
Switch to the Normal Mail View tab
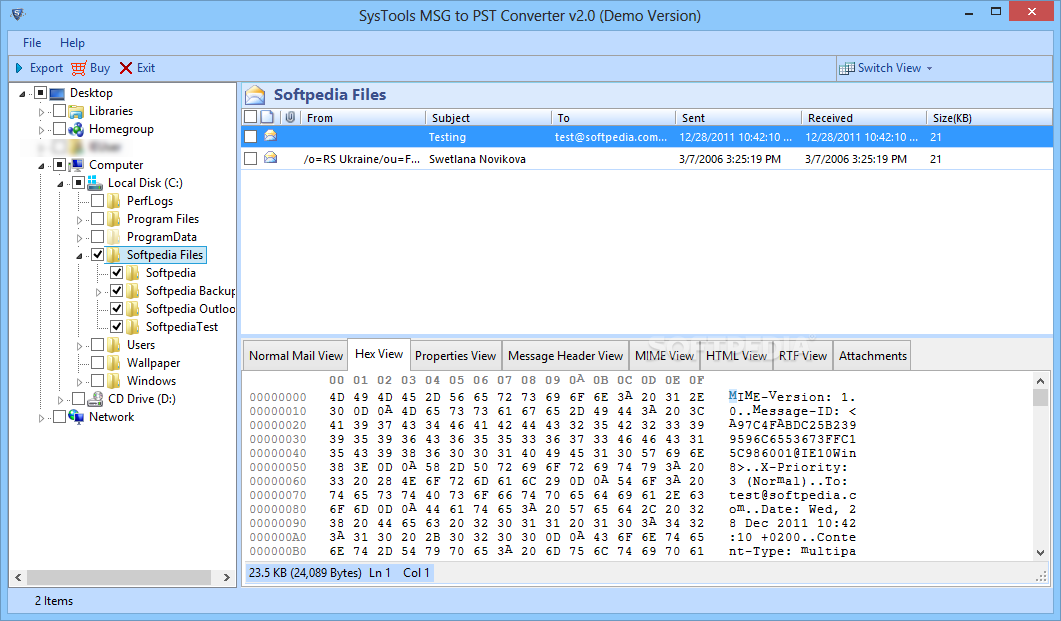click(296, 356)
